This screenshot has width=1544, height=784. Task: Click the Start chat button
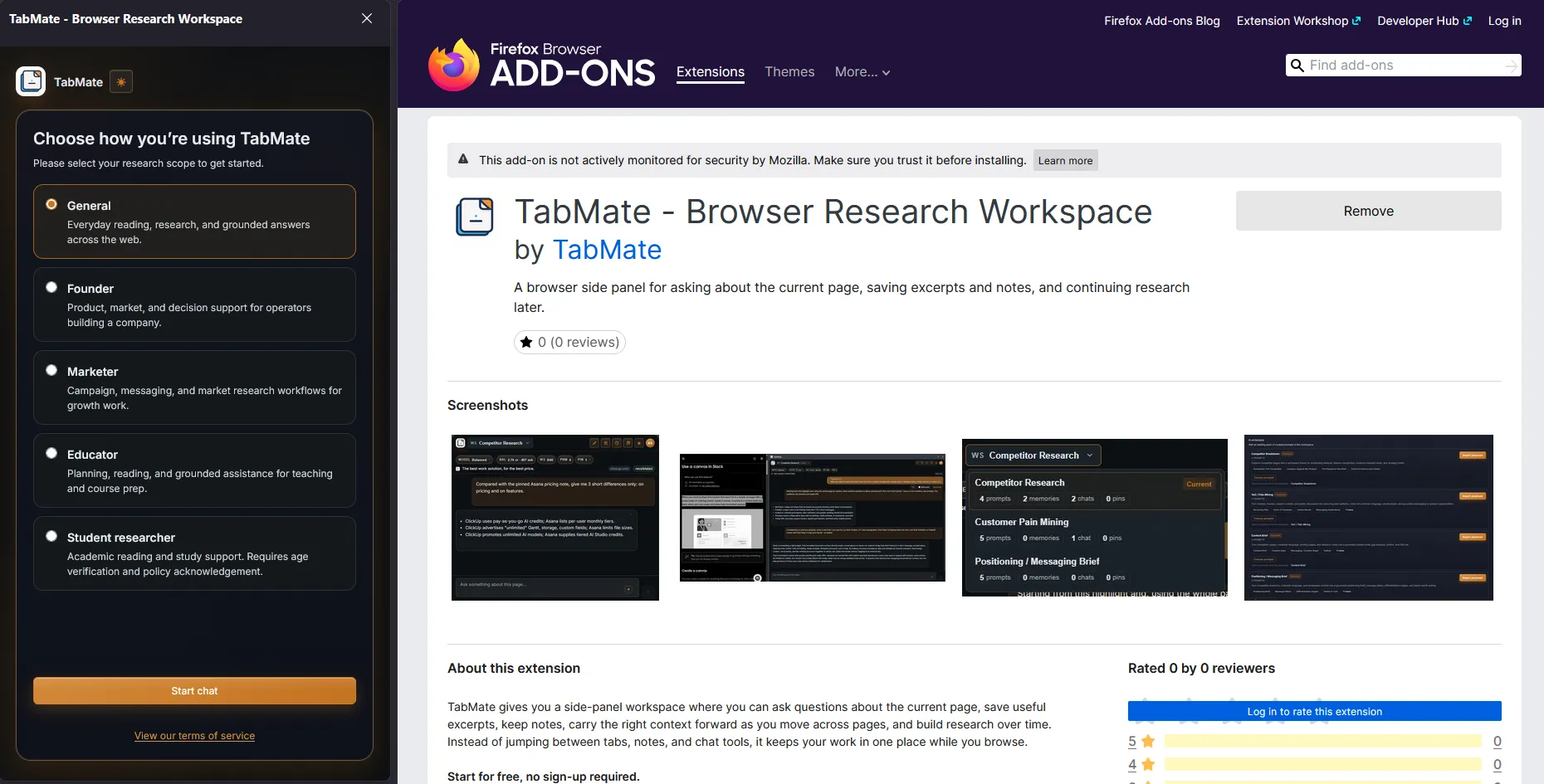point(194,691)
